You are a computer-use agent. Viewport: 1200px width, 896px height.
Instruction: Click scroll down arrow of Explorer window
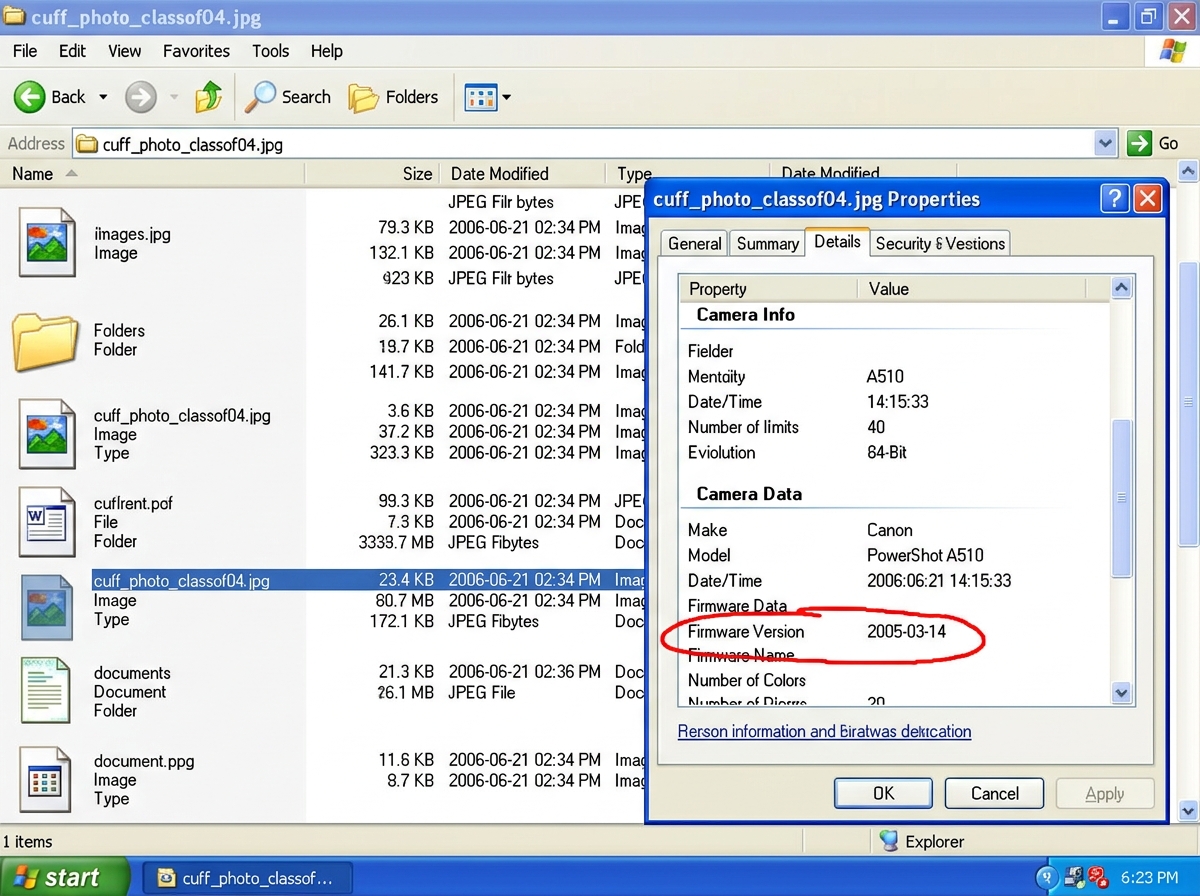tap(1188, 810)
